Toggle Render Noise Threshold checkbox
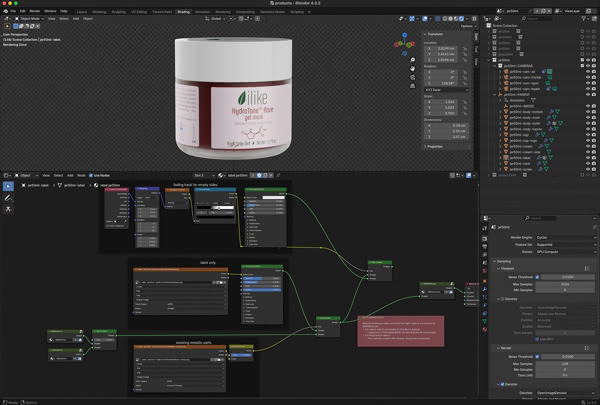 click(537, 356)
